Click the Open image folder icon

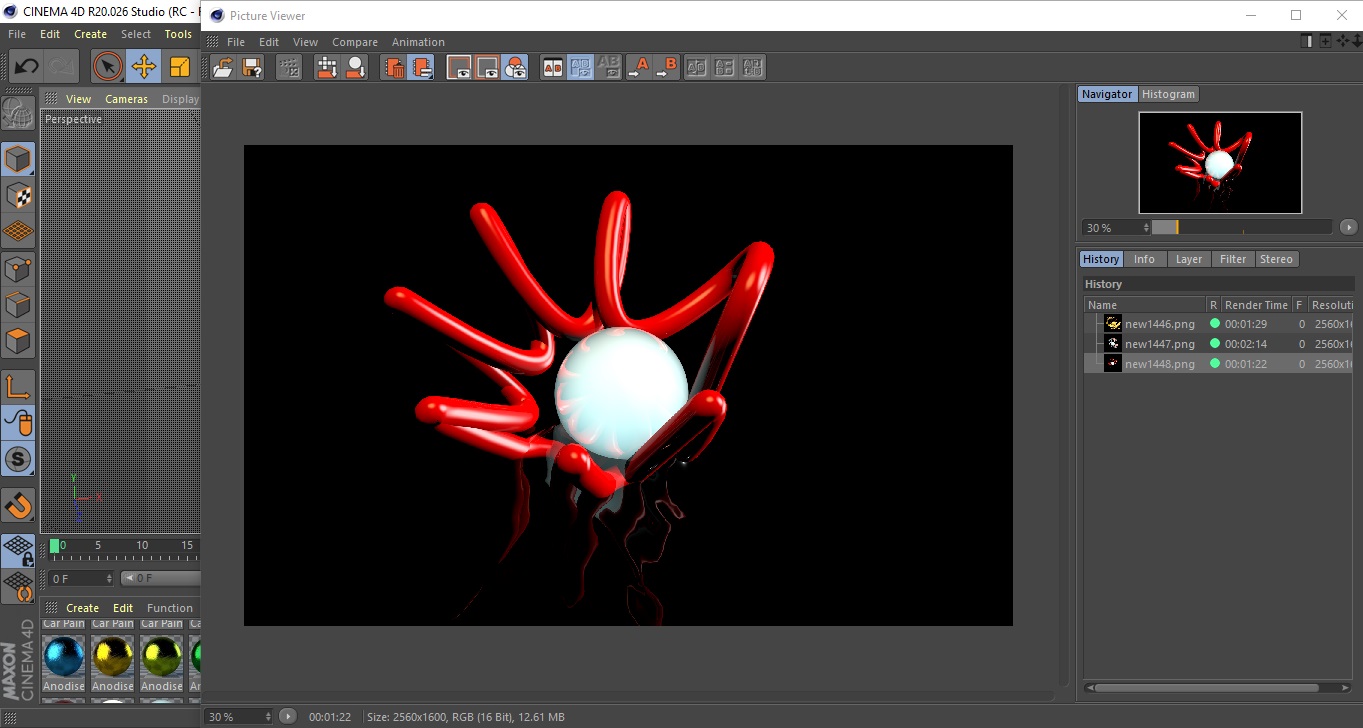[224, 67]
